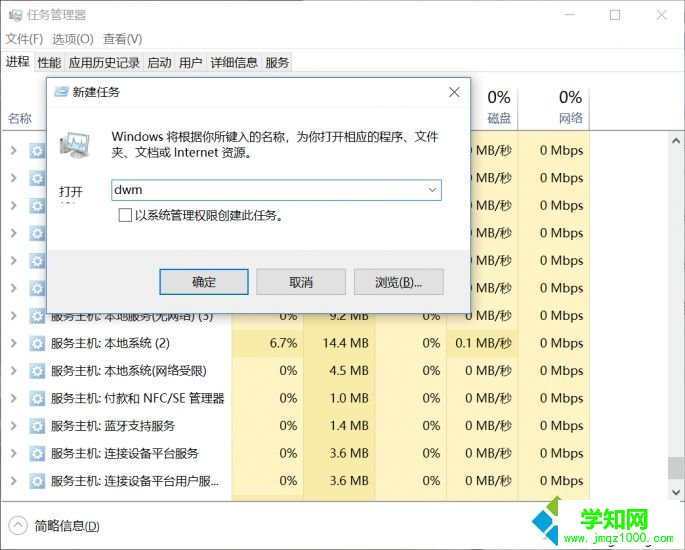Open the dwm command history dropdown arrow
The height and width of the screenshot is (550, 685).
(x=432, y=190)
